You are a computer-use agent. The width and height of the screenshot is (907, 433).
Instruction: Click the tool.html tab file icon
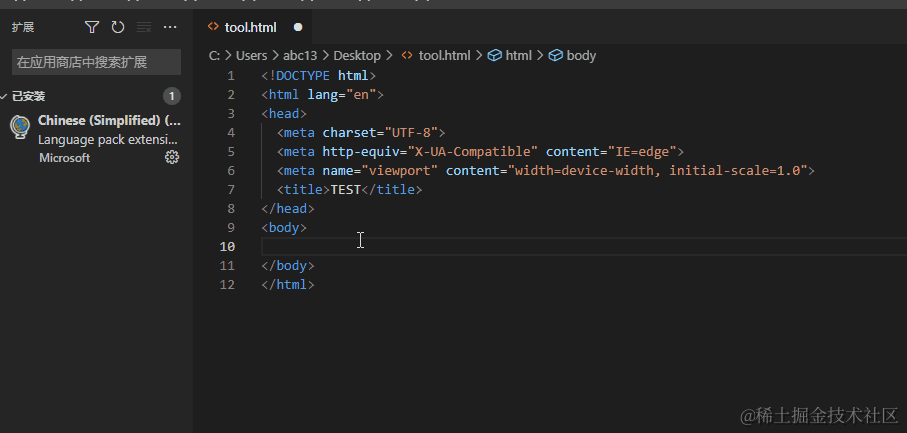[213, 27]
